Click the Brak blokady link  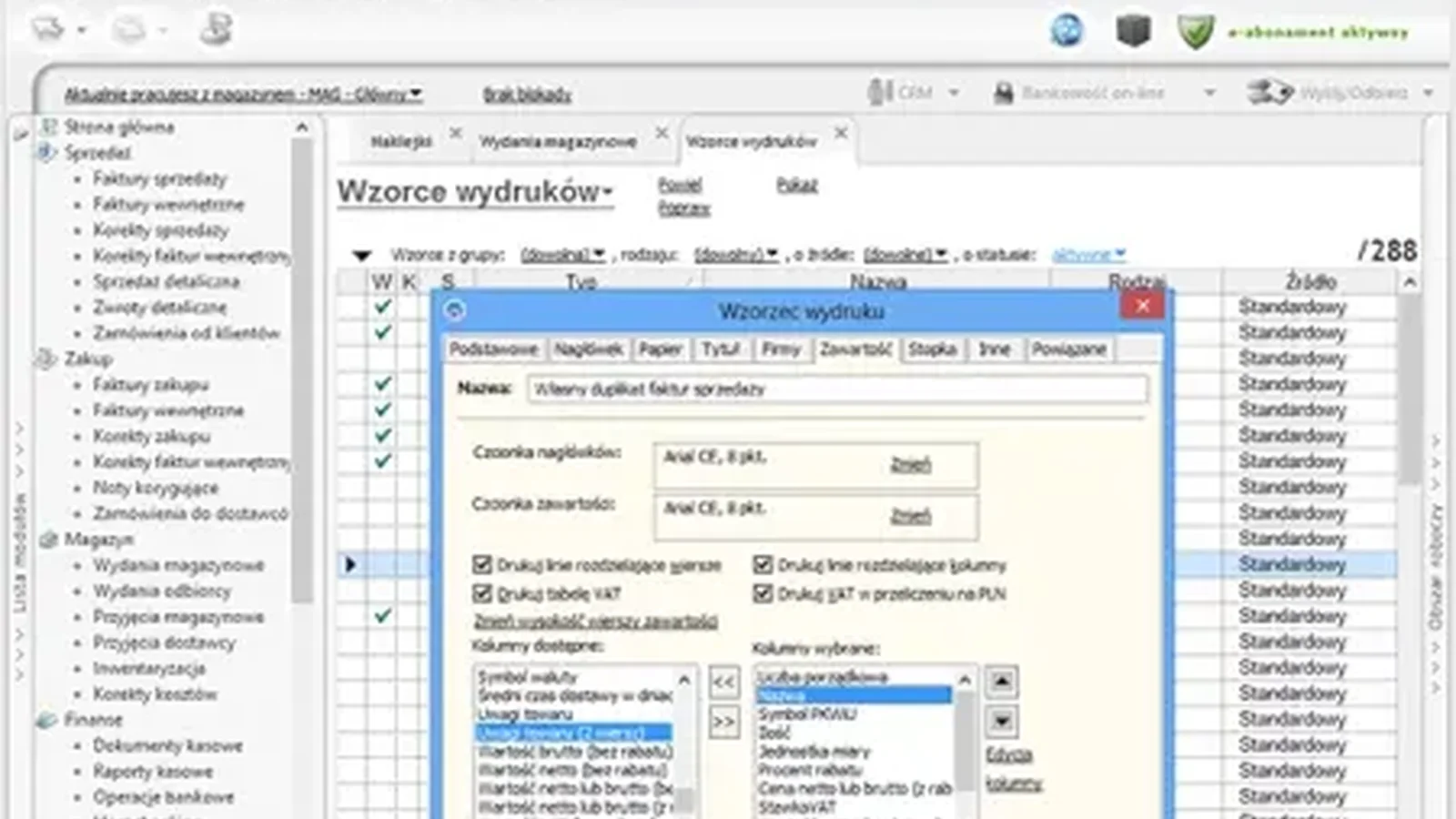click(527, 94)
